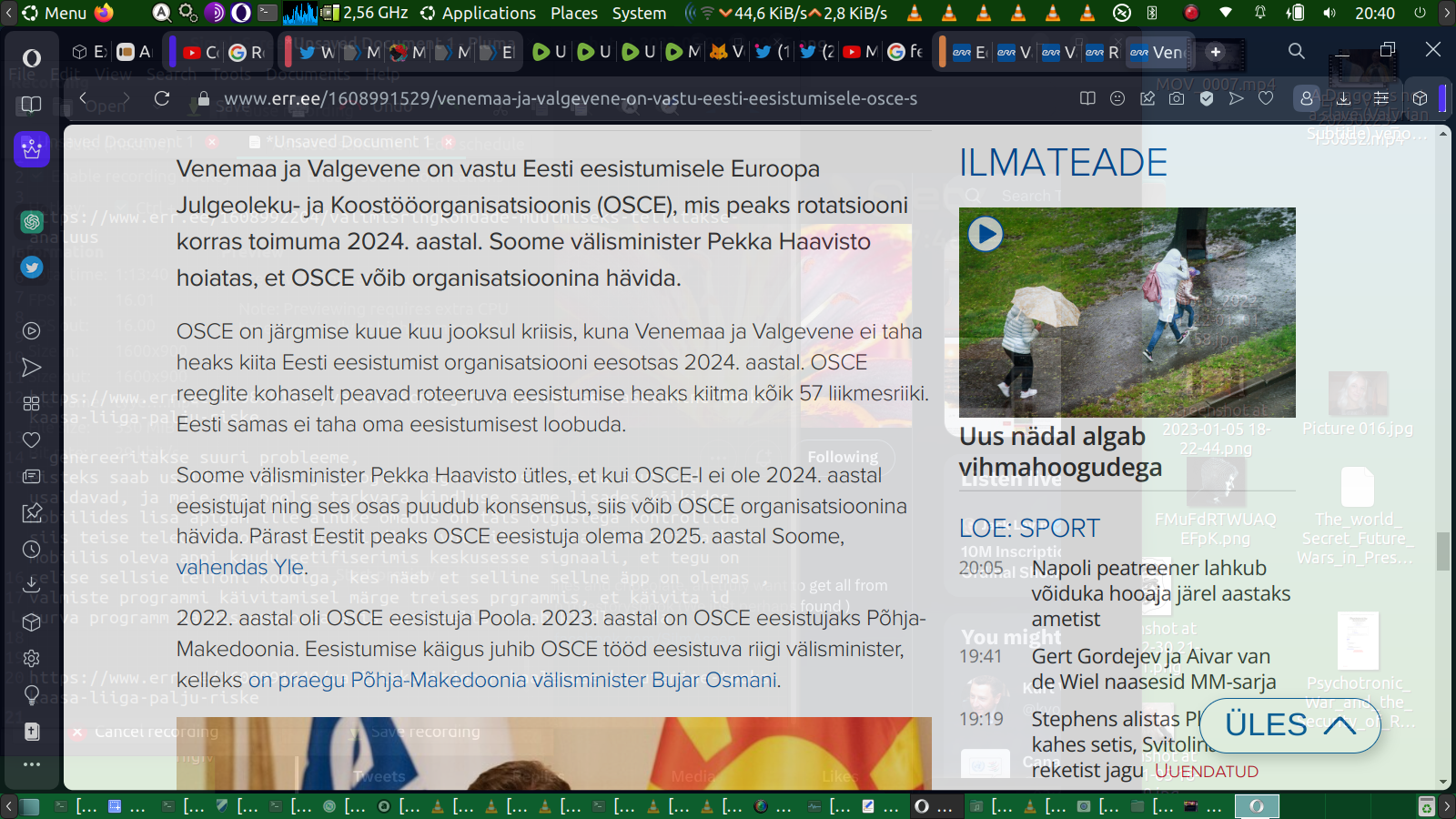This screenshot has width=1456, height=819.
Task: Jump to top with the ÜLES button
Action: click(1289, 725)
